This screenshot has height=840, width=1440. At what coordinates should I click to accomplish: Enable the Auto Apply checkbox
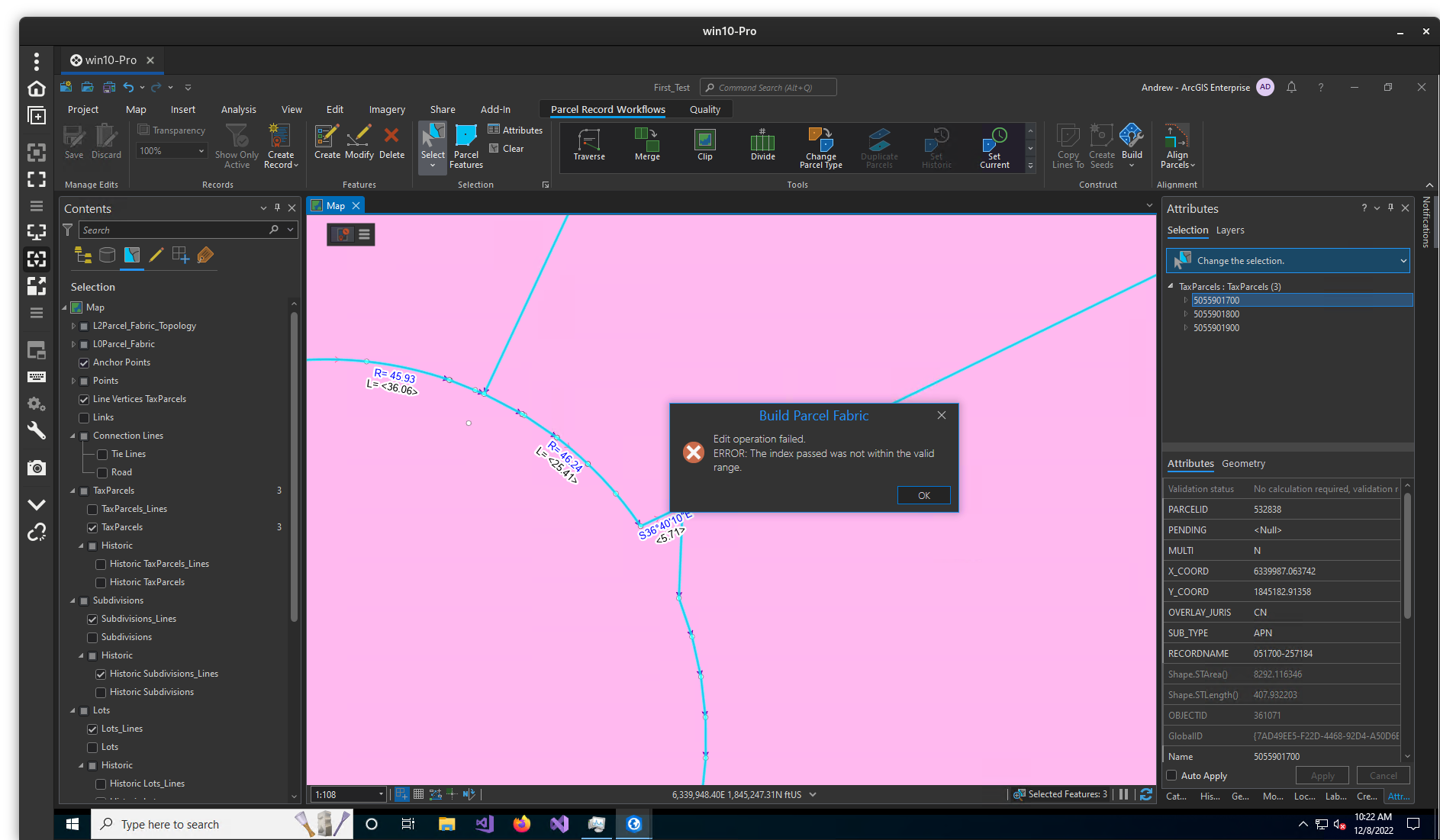[x=1172, y=776]
